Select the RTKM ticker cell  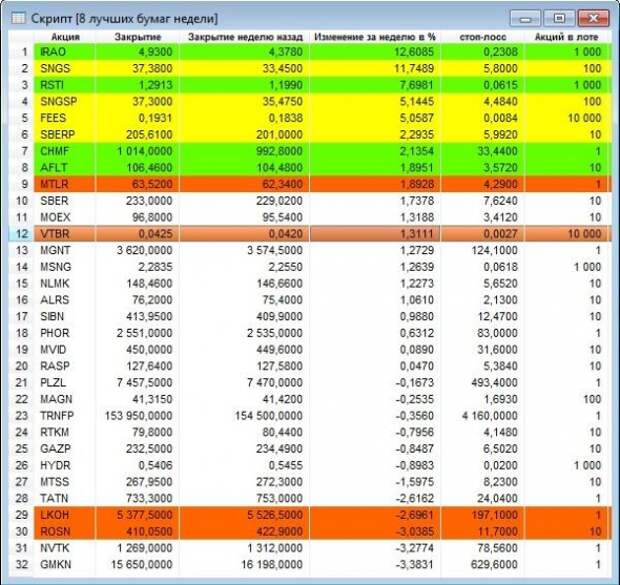click(65, 432)
